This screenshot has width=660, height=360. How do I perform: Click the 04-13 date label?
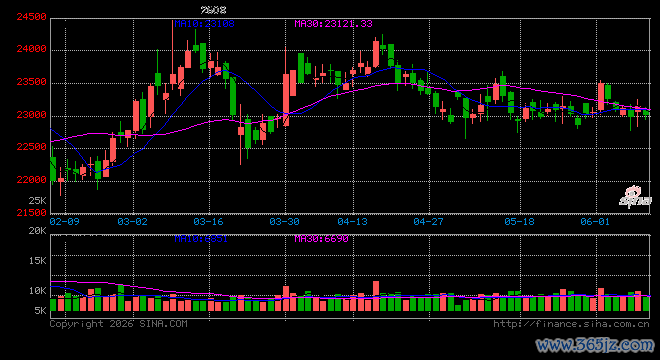(x=353, y=222)
